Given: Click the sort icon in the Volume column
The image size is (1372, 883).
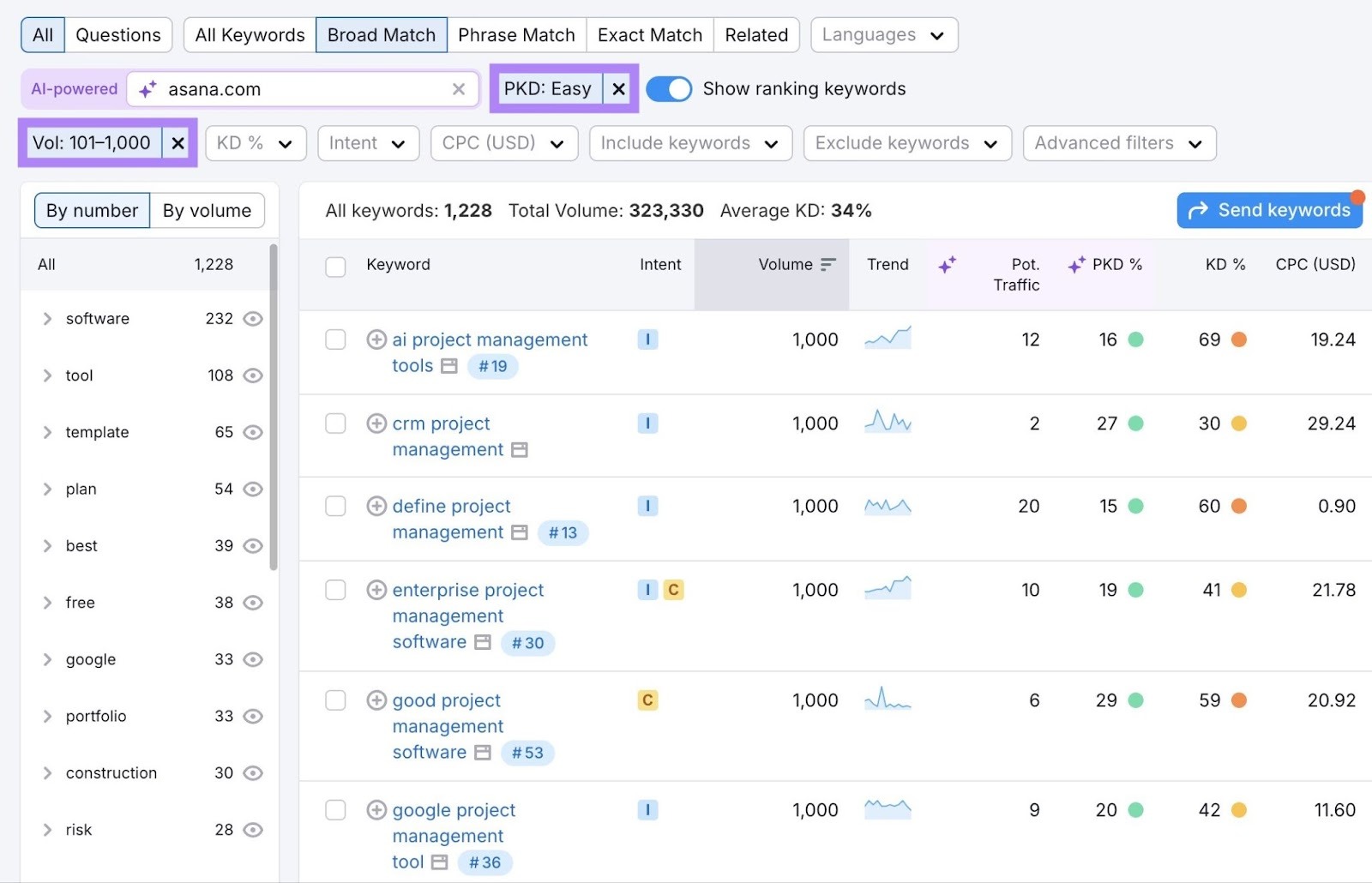Looking at the screenshot, I should pyautogui.click(x=827, y=264).
